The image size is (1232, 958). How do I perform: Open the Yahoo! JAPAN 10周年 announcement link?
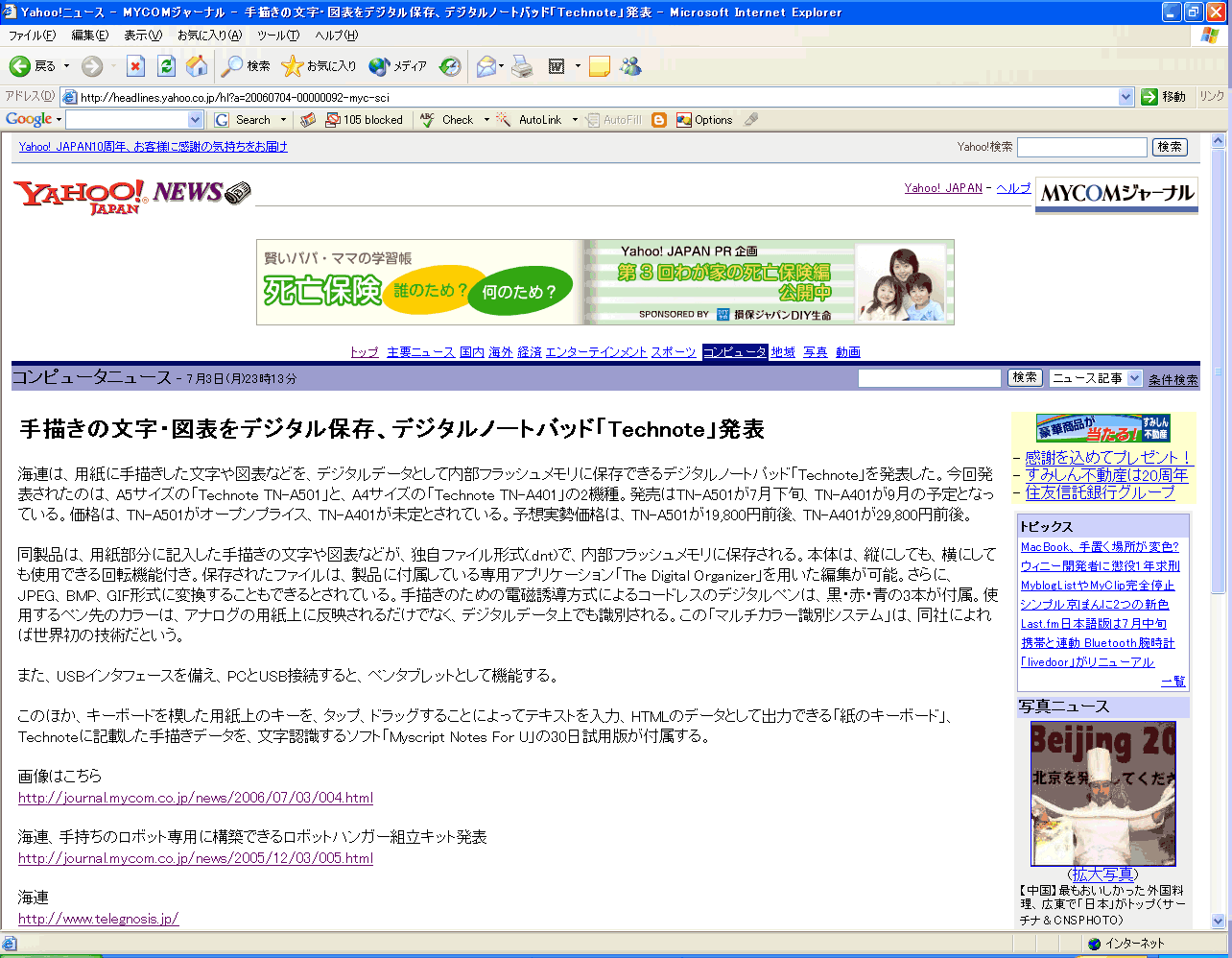(154, 147)
